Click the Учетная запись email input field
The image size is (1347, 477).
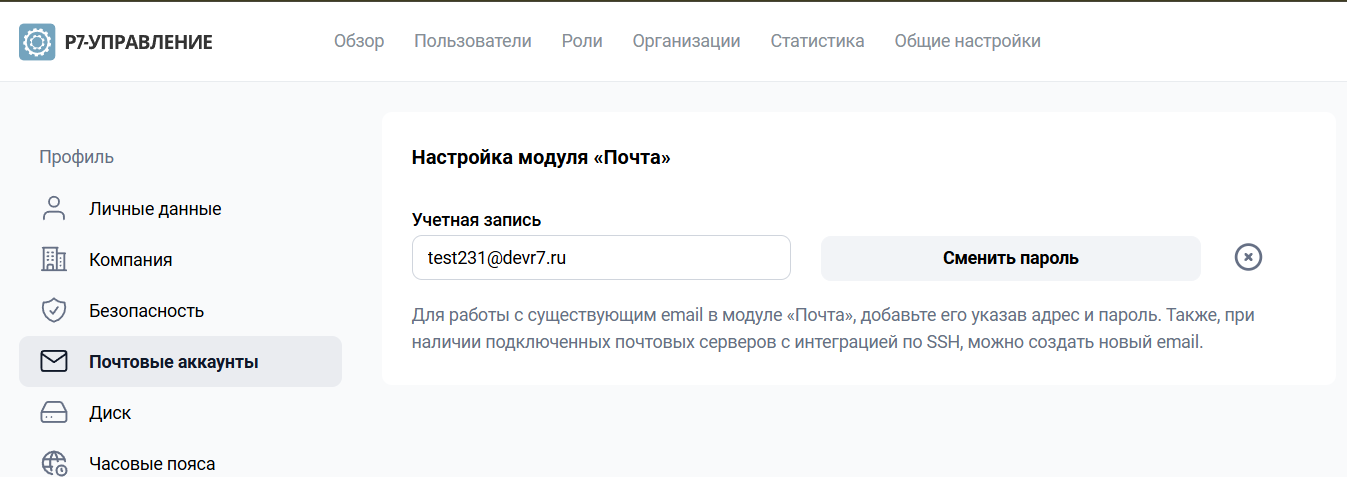(x=601, y=258)
